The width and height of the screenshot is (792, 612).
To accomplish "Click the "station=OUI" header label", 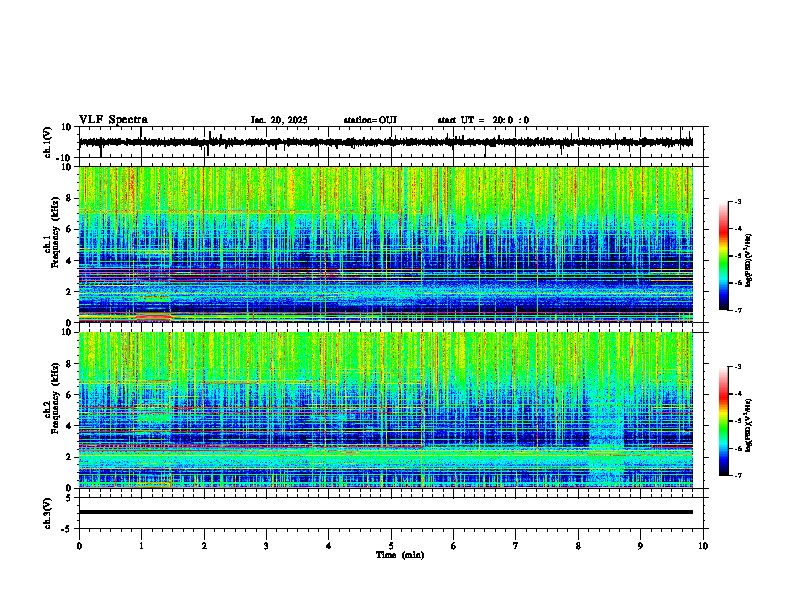I will (370, 120).
